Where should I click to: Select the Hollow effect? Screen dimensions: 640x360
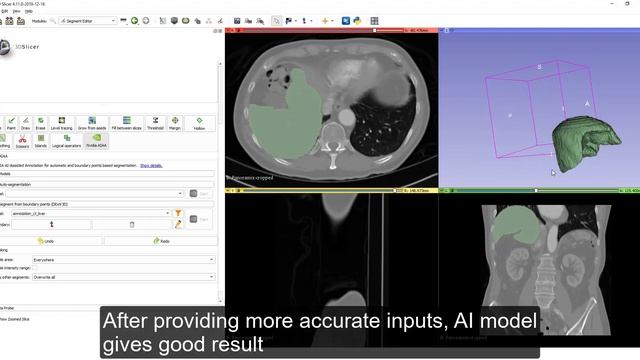[199, 123]
